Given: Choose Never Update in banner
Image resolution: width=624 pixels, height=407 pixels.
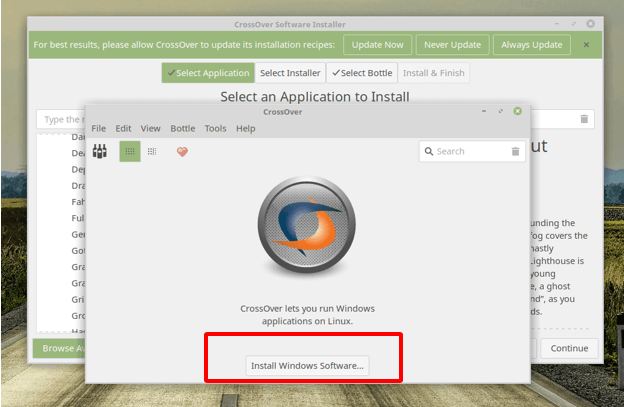Looking at the screenshot, I should 452,45.
